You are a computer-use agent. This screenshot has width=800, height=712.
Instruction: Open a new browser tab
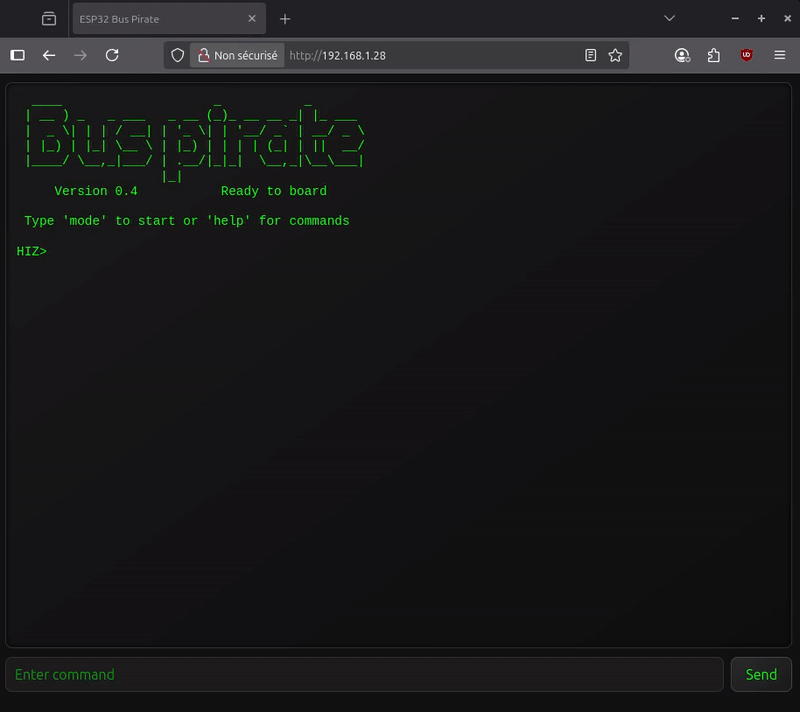click(285, 19)
